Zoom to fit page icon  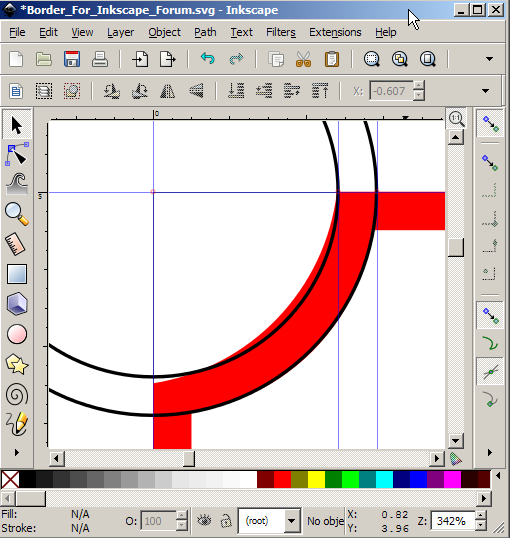pyautogui.click(x=428, y=59)
